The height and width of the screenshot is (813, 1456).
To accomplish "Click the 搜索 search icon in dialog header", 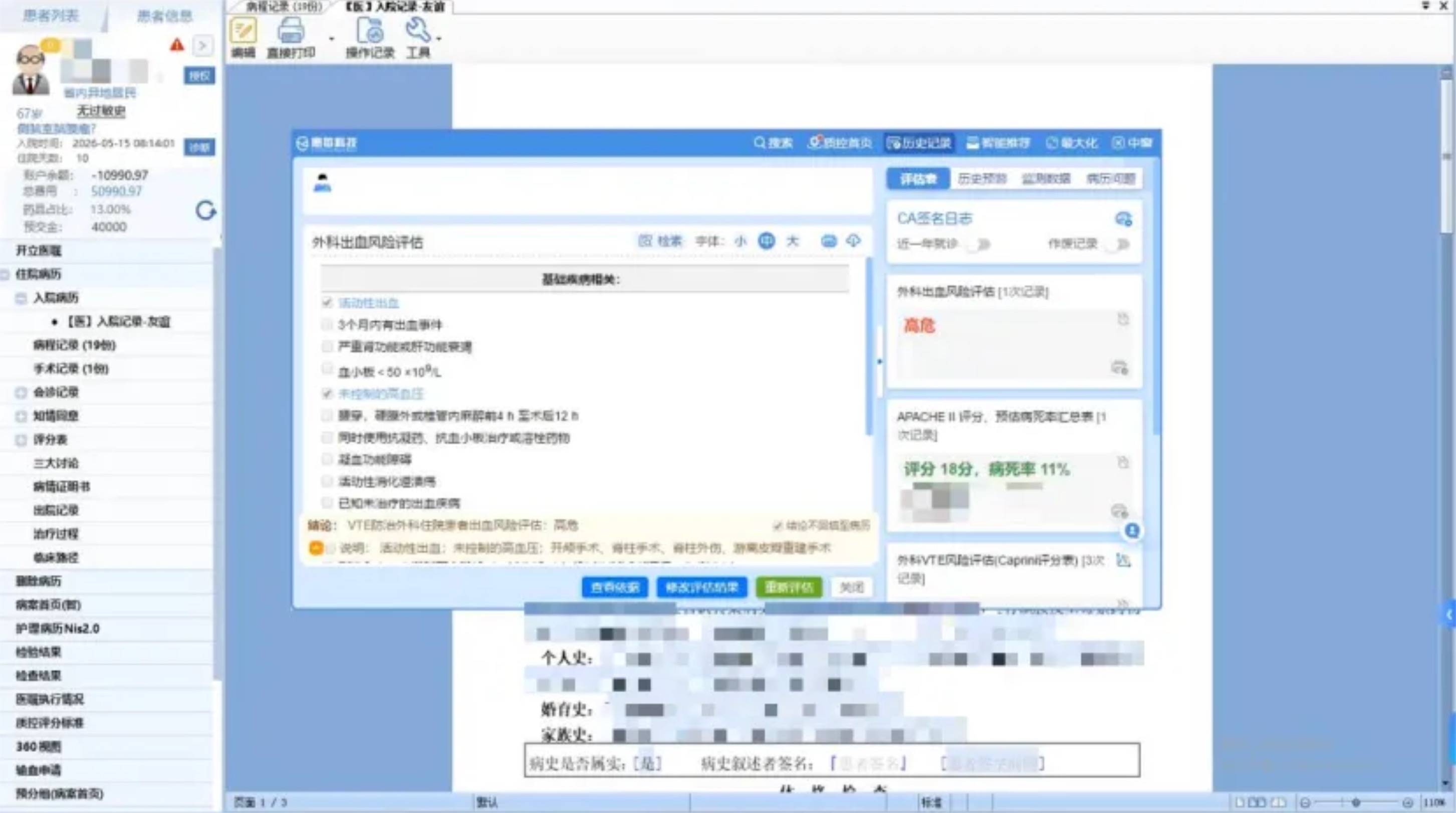I will (x=760, y=142).
